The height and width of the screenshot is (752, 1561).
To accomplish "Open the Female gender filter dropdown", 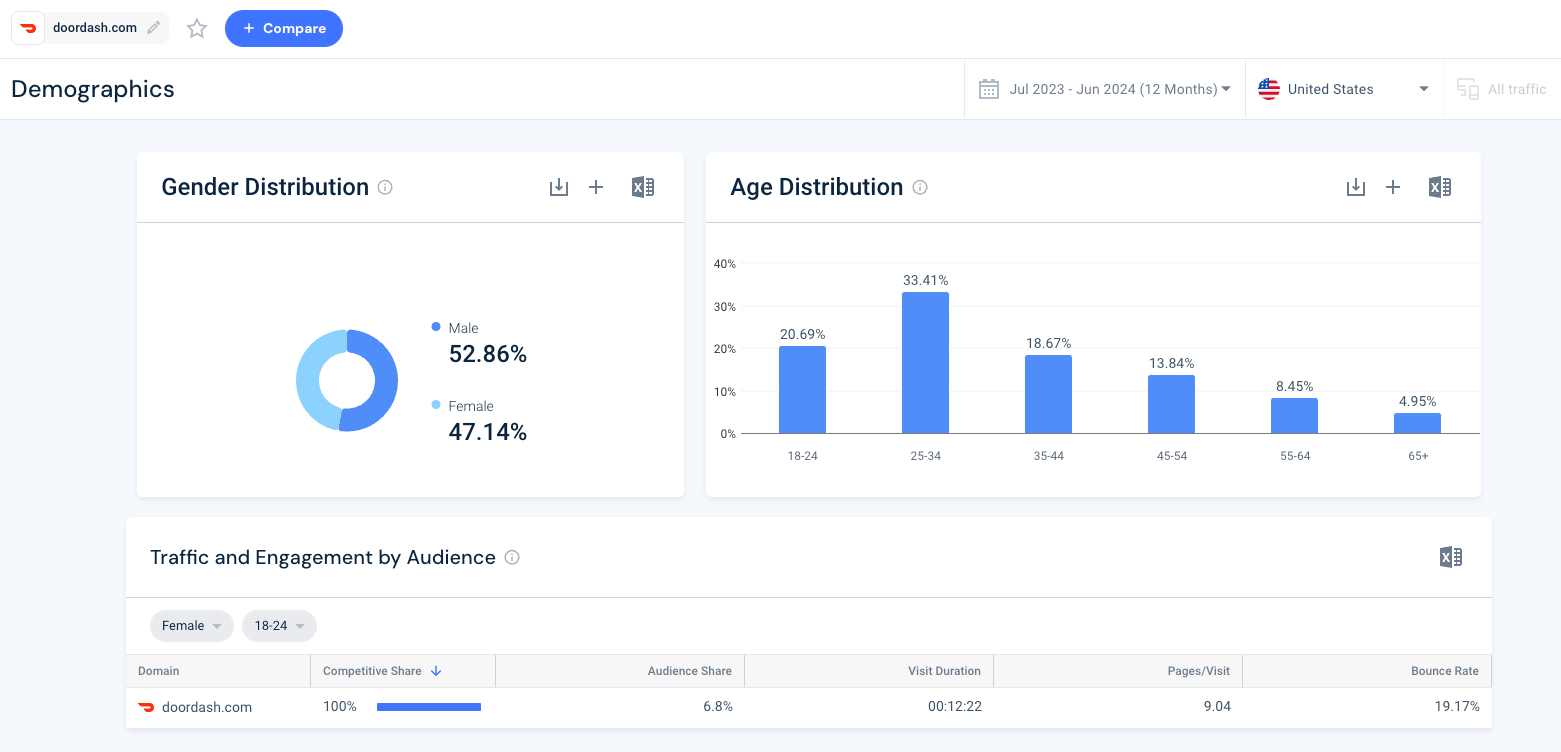I will [x=191, y=626].
